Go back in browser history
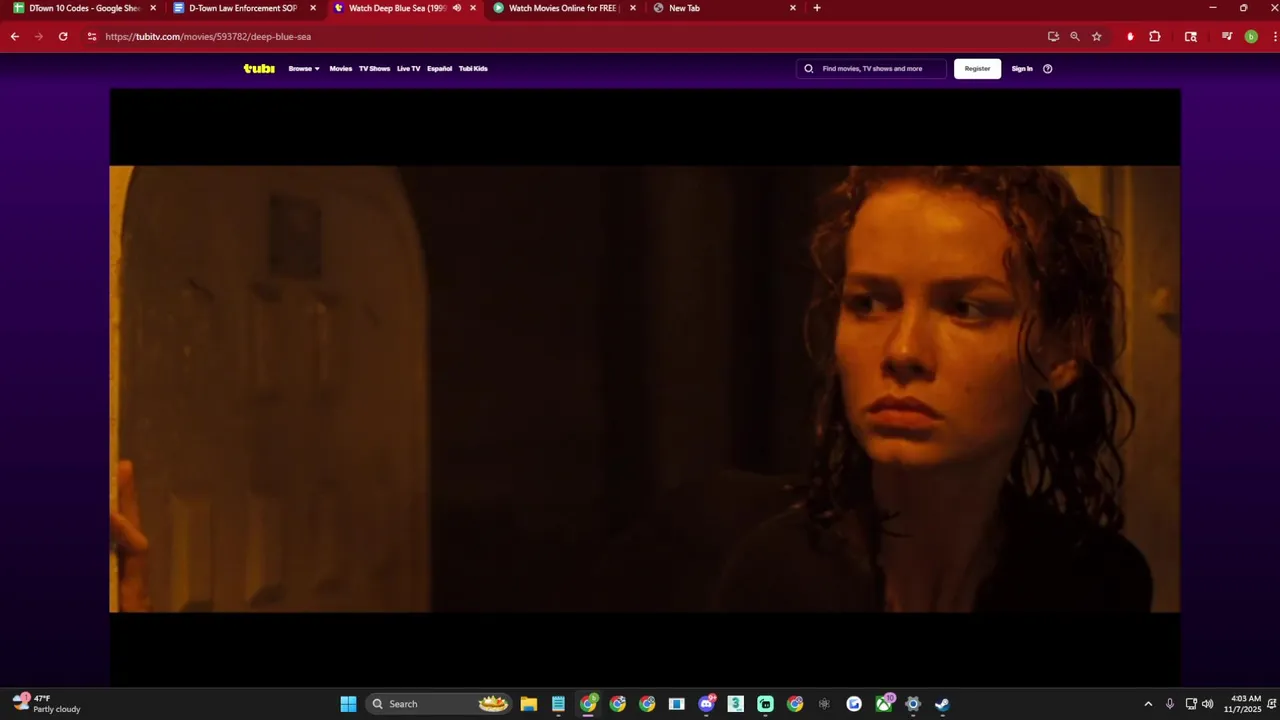 coord(15,37)
